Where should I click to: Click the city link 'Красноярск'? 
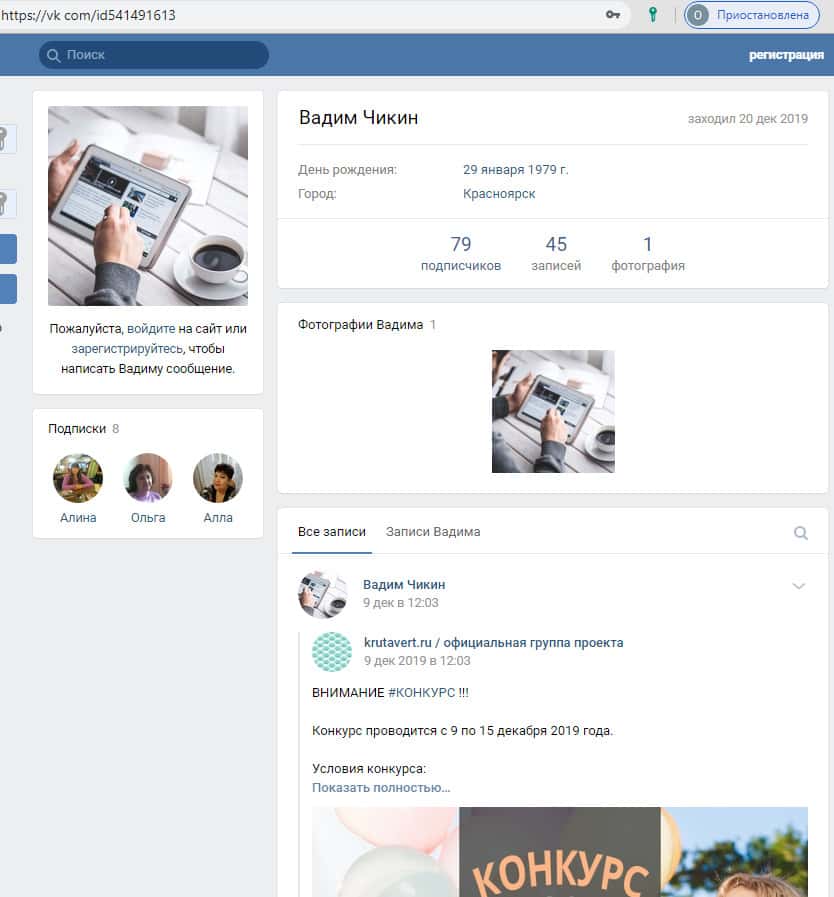point(499,193)
